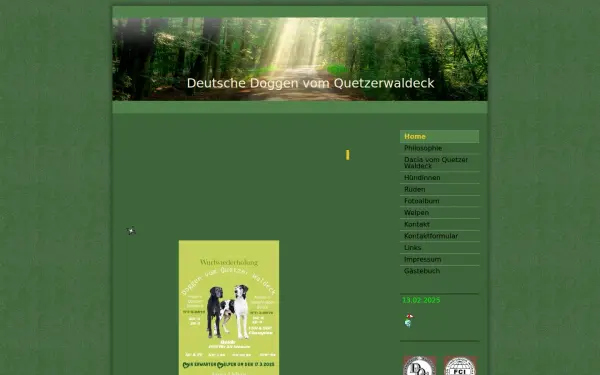The height and width of the screenshot is (375, 600).
Task: Click the forest header banner image
Action: (300, 59)
